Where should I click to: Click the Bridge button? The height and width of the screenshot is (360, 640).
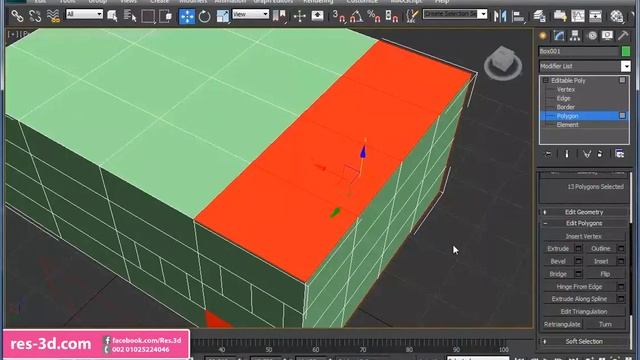(x=558, y=274)
